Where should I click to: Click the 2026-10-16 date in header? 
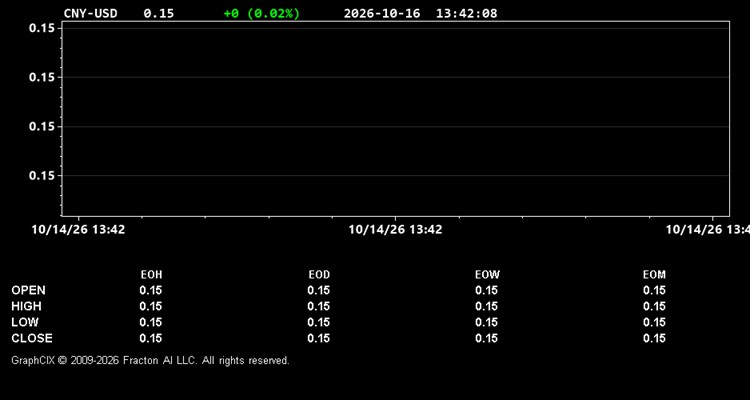tap(382, 13)
